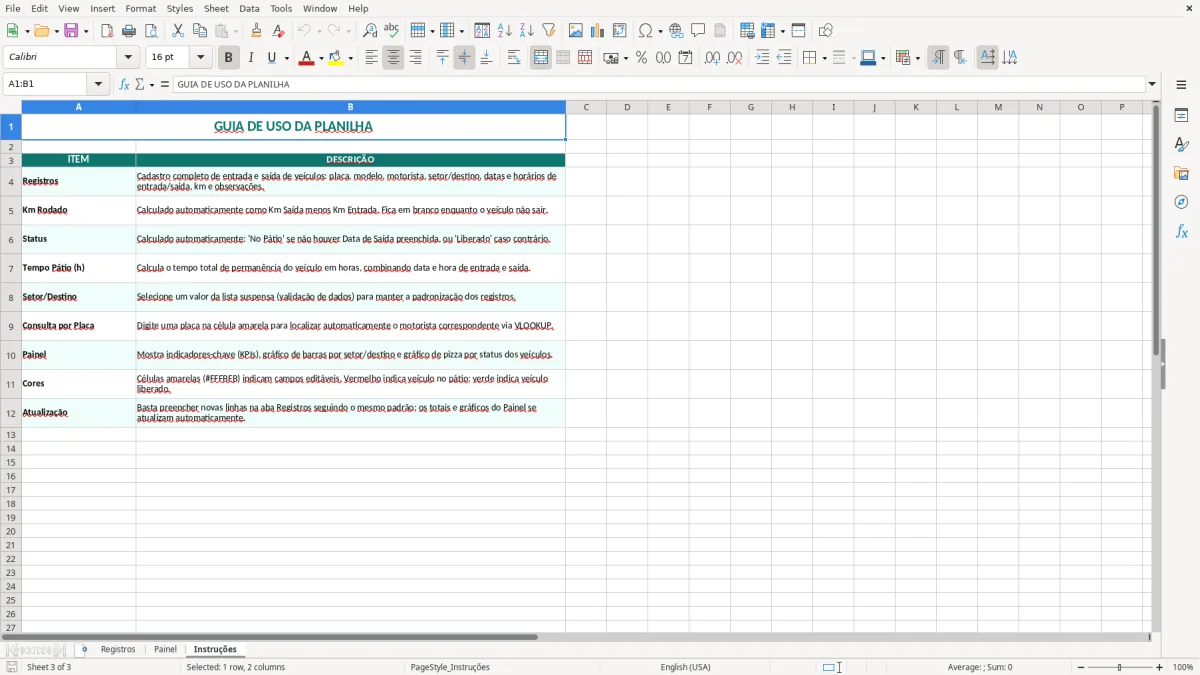1200x675 pixels.
Task: Insert Image toolbar icon
Action: coord(576,31)
